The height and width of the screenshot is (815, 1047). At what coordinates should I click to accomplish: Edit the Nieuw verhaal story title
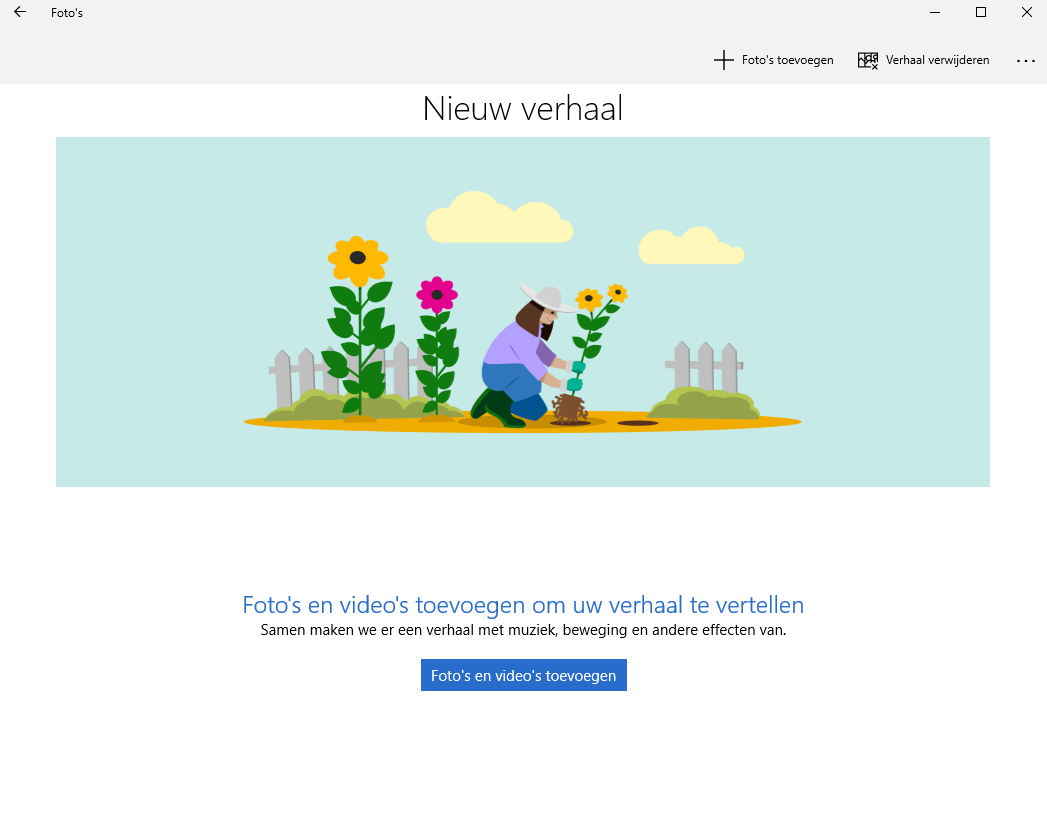[x=523, y=109]
